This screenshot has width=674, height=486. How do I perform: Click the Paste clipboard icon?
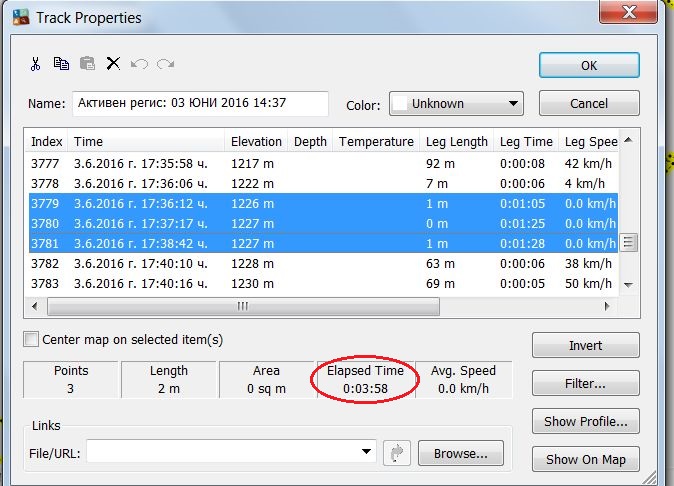click(x=87, y=64)
